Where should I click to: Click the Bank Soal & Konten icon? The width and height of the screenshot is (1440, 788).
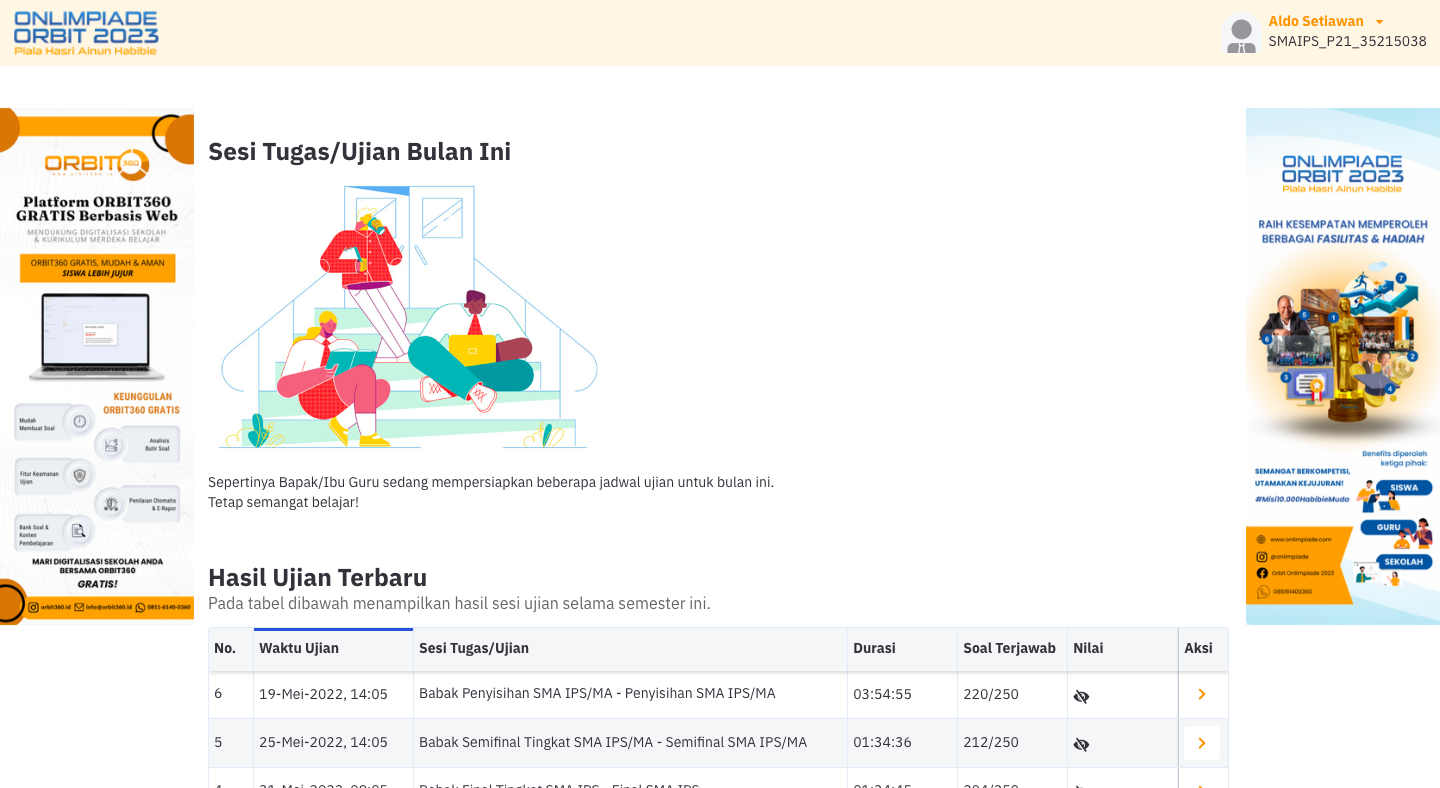coord(78,530)
